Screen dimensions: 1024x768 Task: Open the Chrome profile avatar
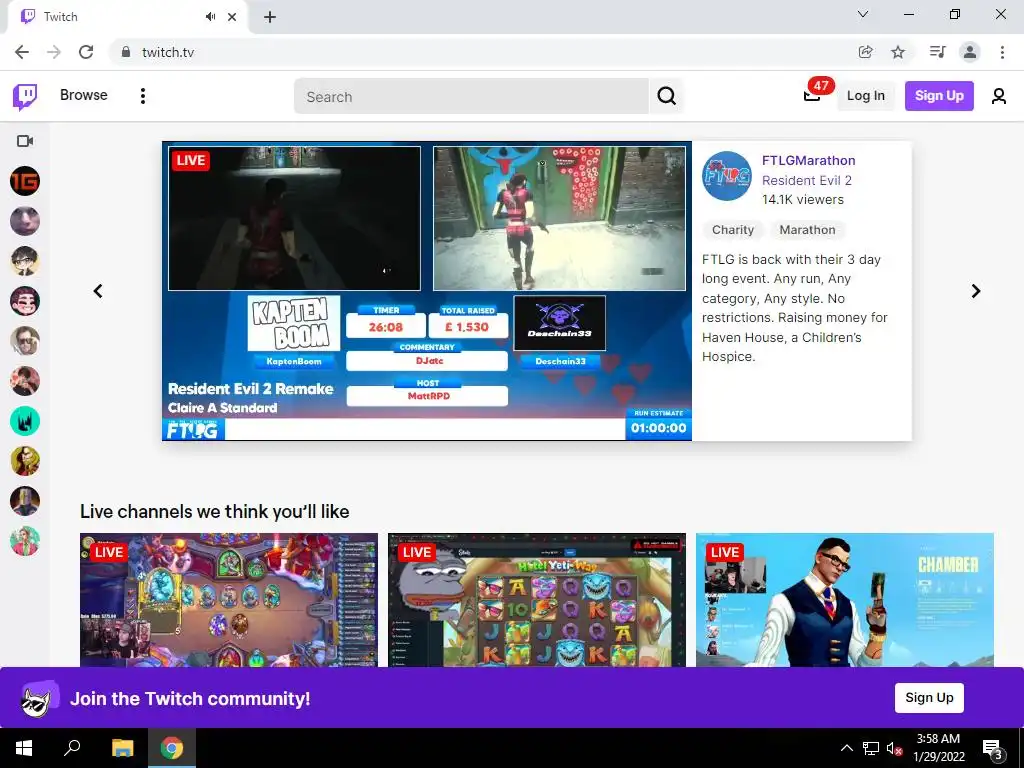click(x=970, y=52)
